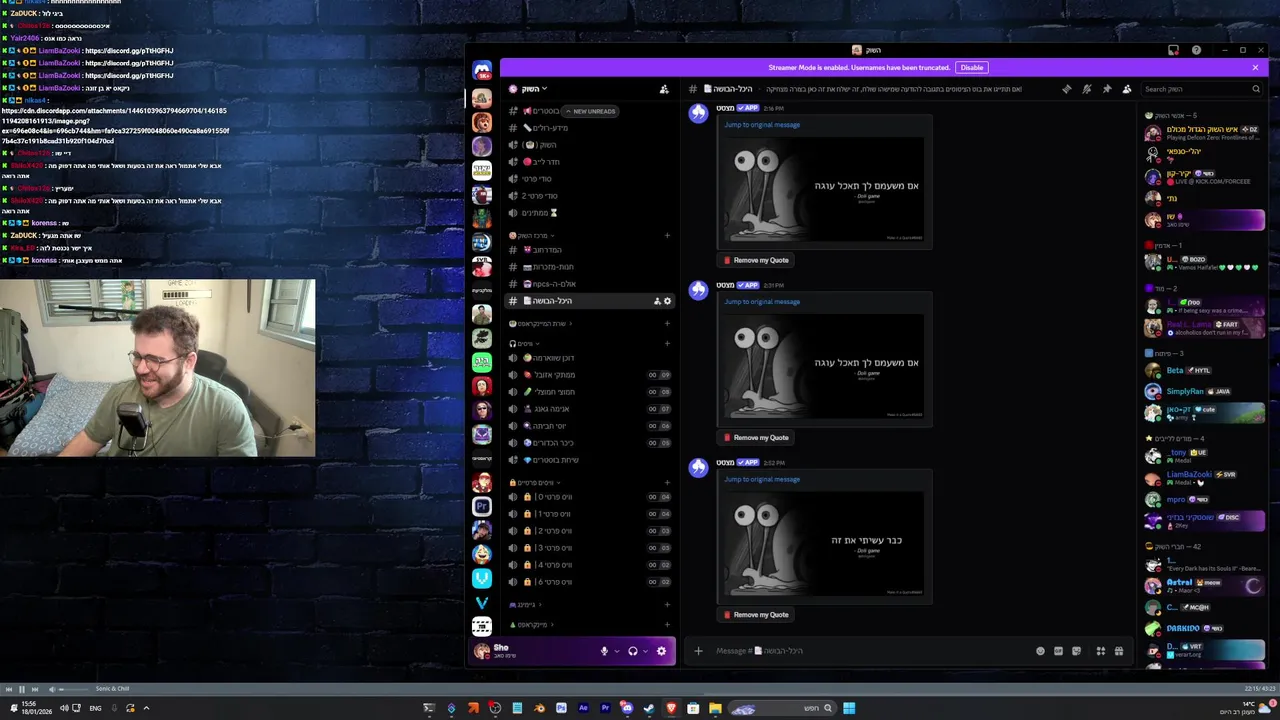
Task: Open the sticker picker icon
Action: 1076,651
